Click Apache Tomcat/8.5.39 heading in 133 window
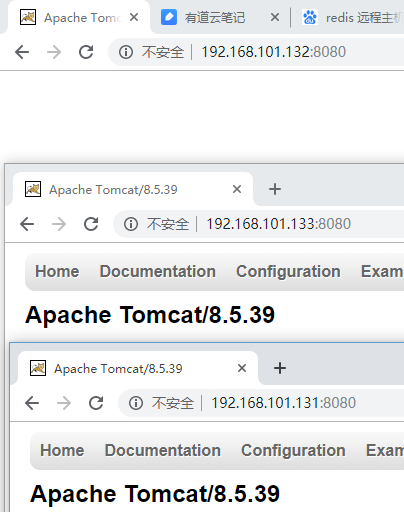 [150, 315]
